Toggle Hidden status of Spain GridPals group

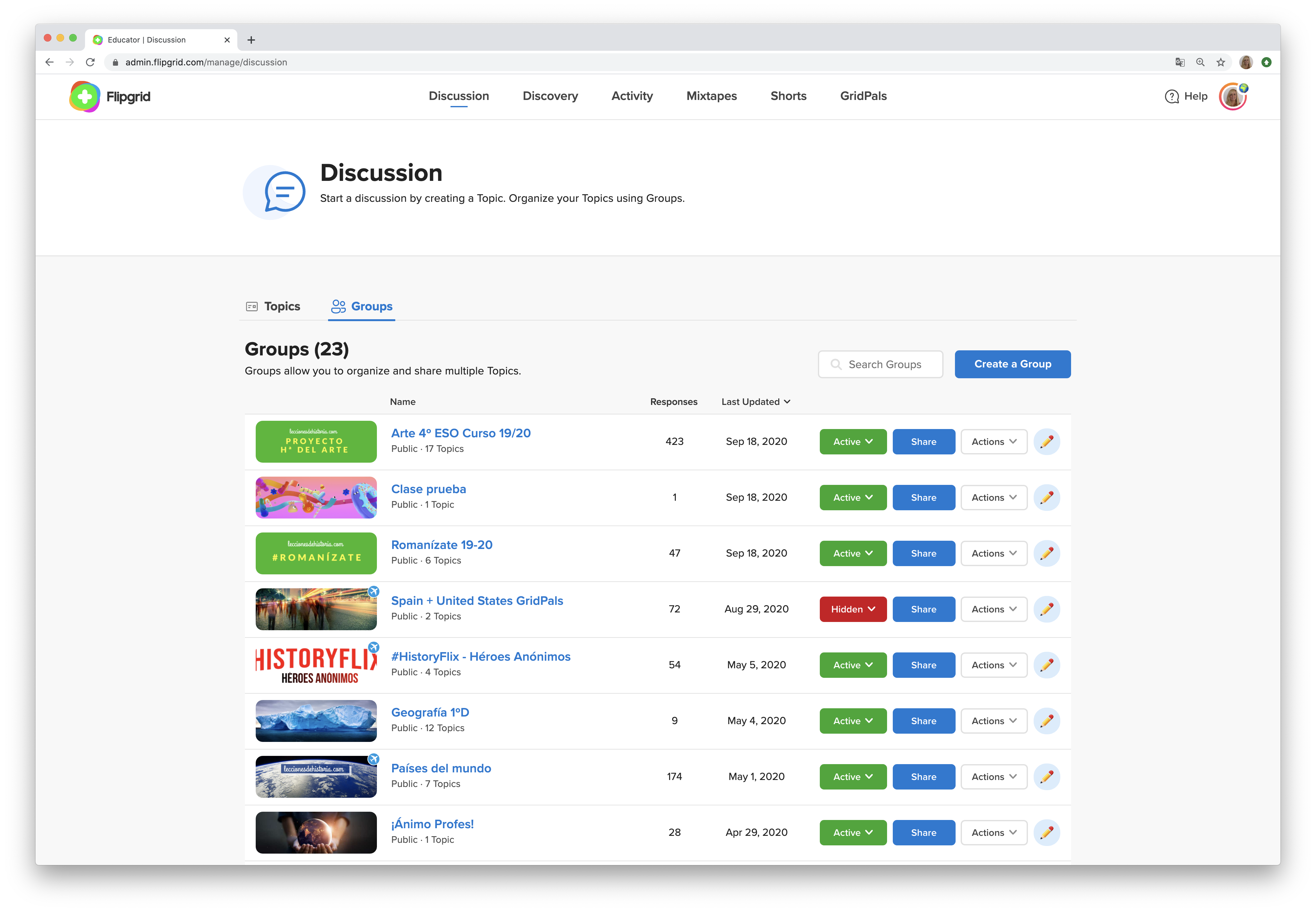coord(853,609)
